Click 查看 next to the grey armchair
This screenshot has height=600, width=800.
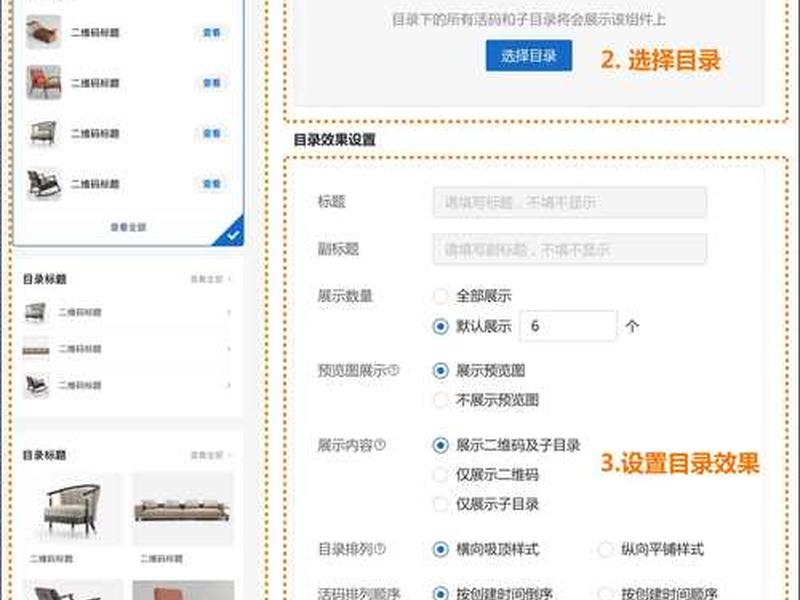212,133
